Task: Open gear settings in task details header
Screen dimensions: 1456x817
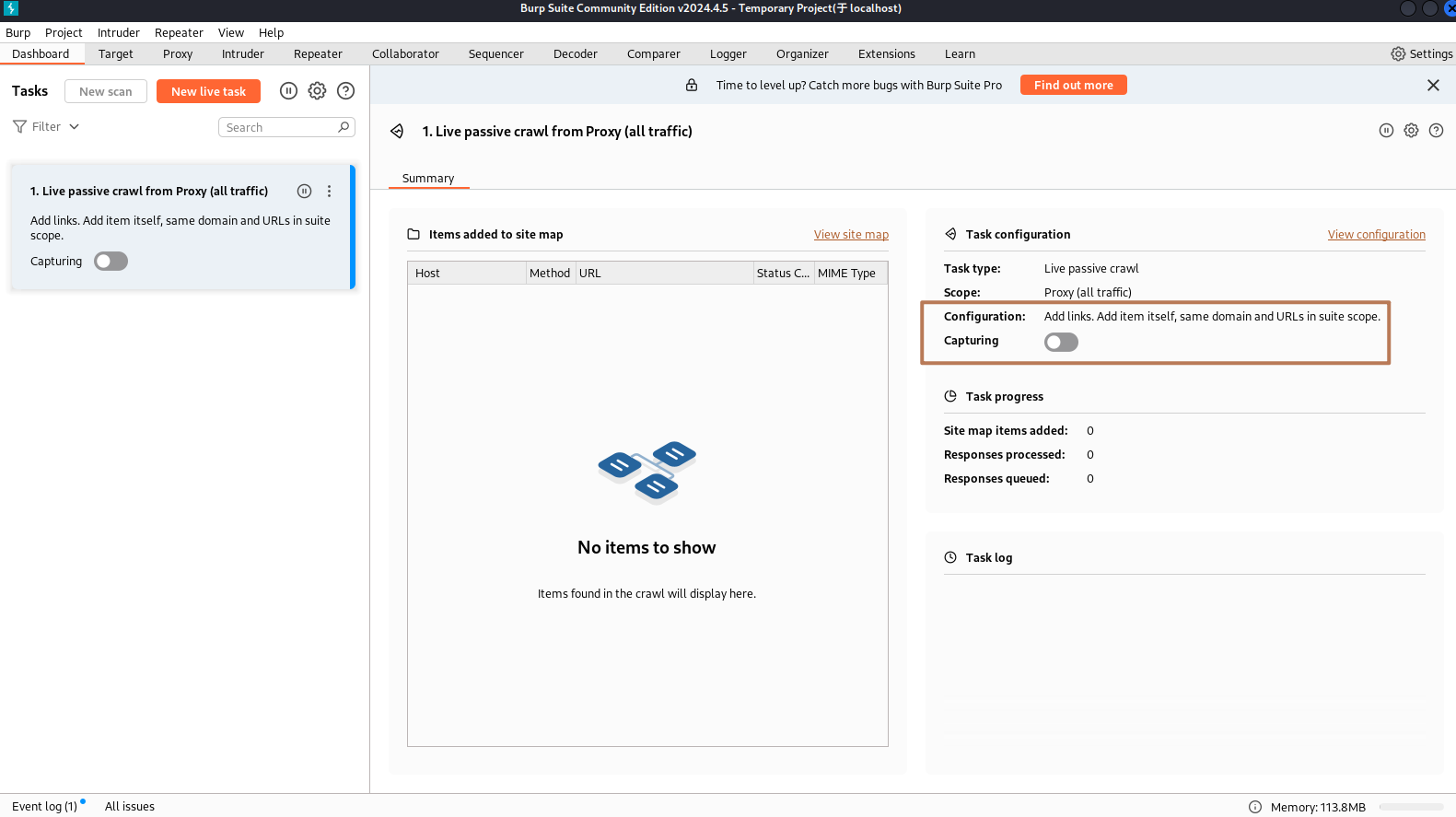Action: point(1411,131)
